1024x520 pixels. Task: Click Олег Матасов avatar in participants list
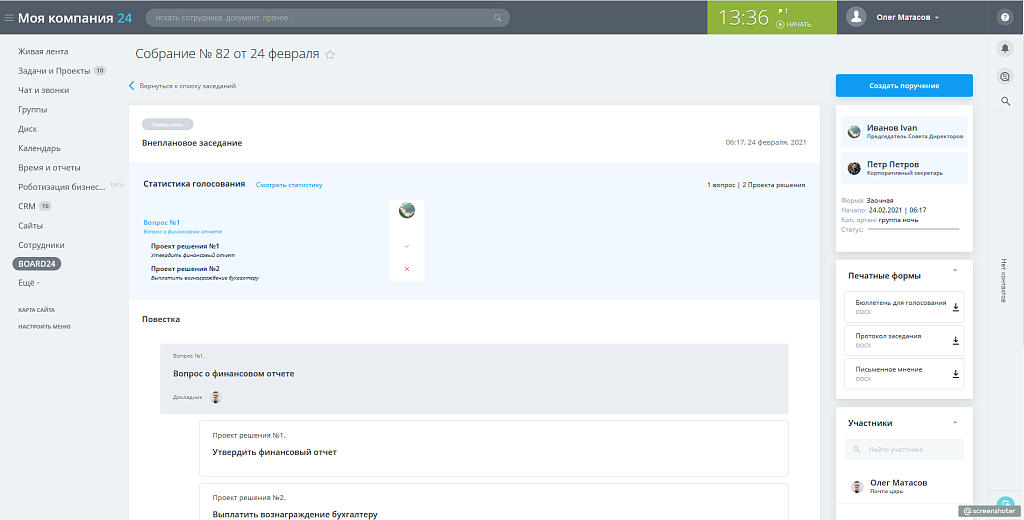(857, 487)
